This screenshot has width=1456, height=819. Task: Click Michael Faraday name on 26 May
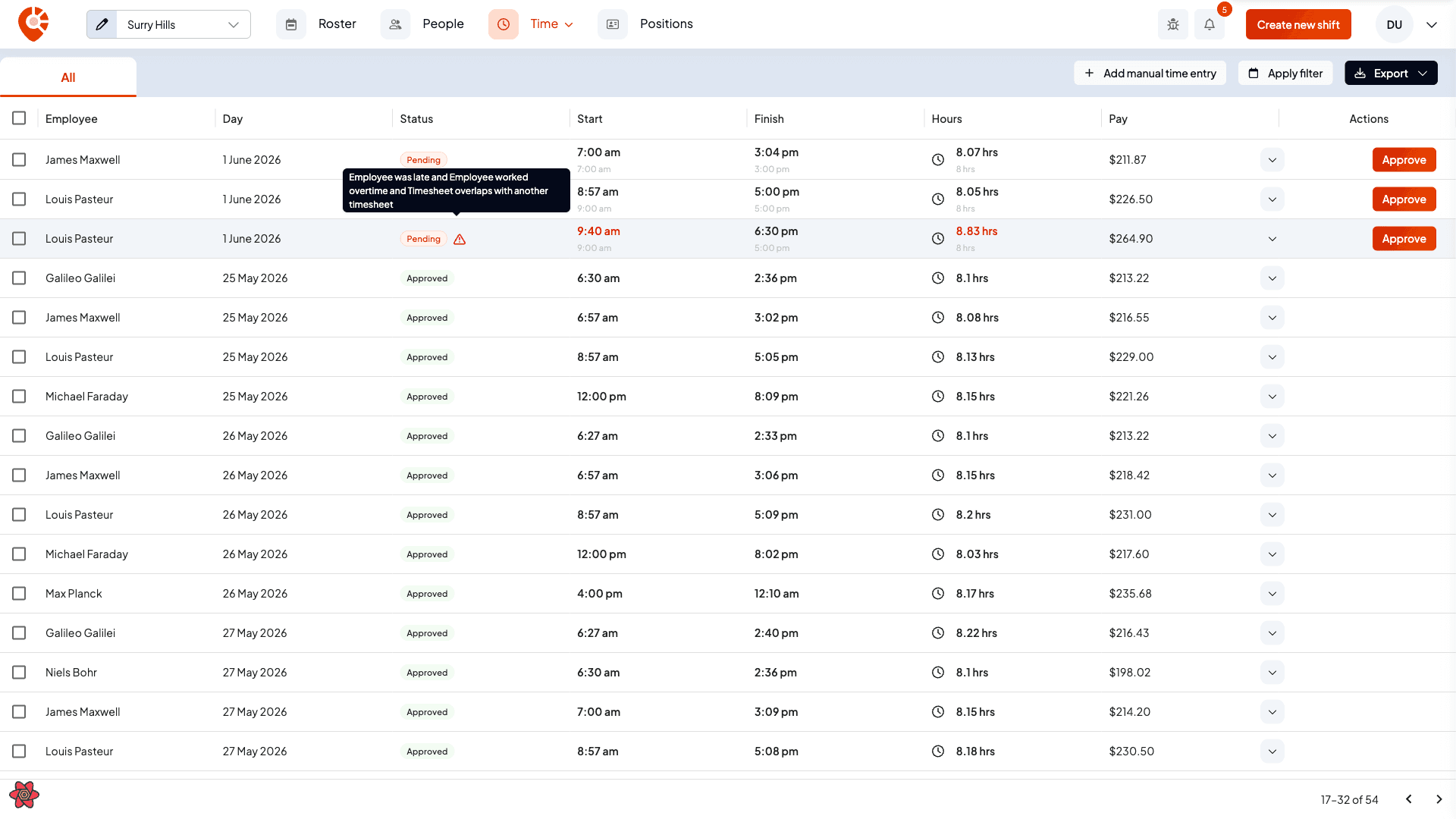(86, 554)
